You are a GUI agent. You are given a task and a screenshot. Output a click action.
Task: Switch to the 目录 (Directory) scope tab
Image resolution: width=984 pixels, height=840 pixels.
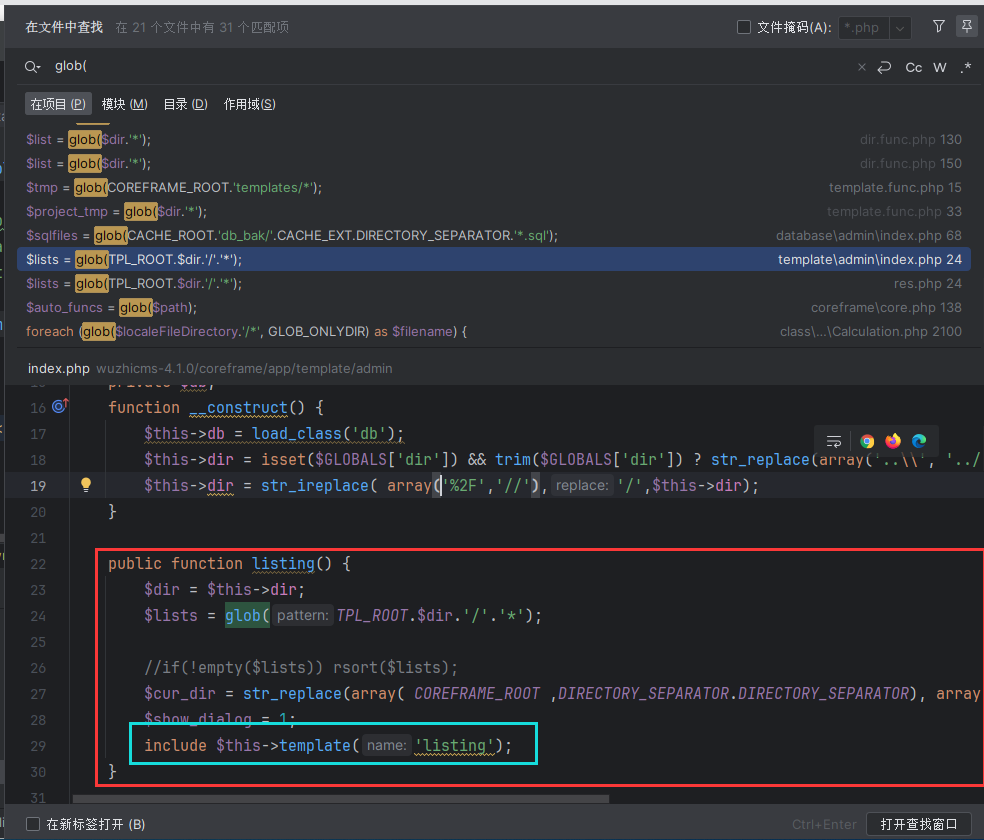pyautogui.click(x=185, y=104)
